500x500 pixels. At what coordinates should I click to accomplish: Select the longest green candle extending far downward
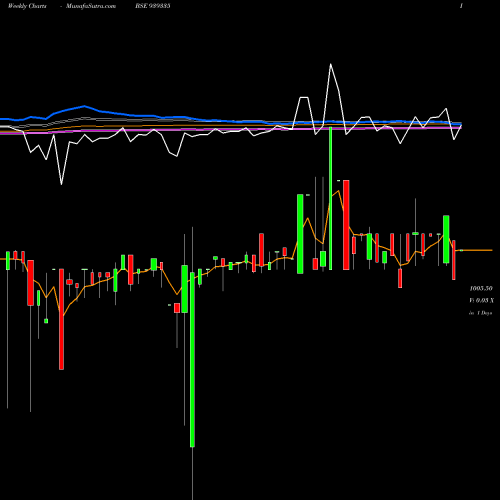coord(192,359)
